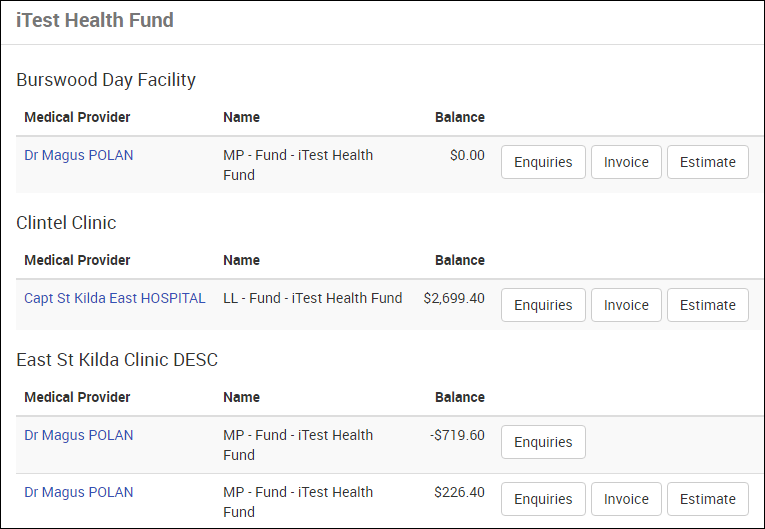Screen dimensions: 765x529
Task: Open Dr Magus POLAN link under Burswood
Action: (79, 155)
